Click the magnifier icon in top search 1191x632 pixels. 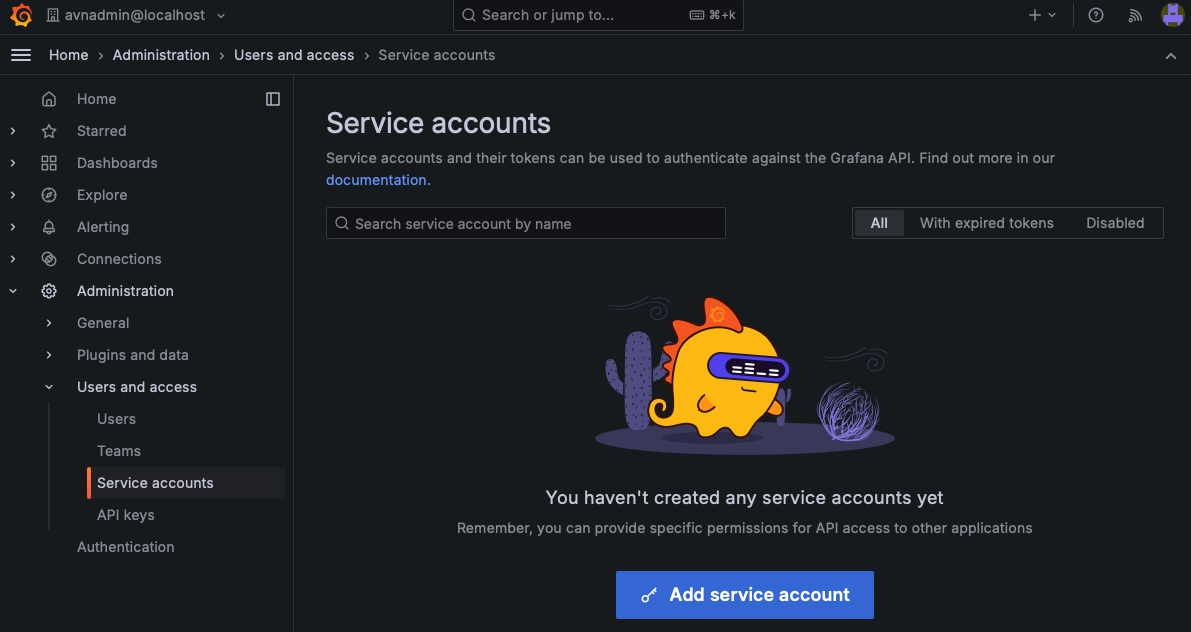point(469,15)
